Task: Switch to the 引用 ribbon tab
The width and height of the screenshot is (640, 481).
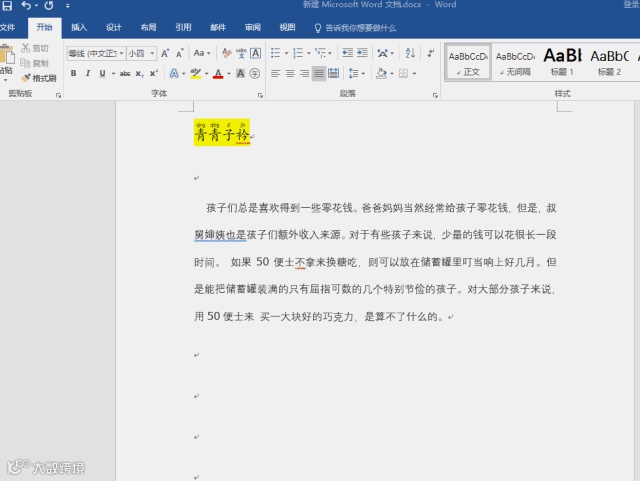Action: (x=183, y=27)
